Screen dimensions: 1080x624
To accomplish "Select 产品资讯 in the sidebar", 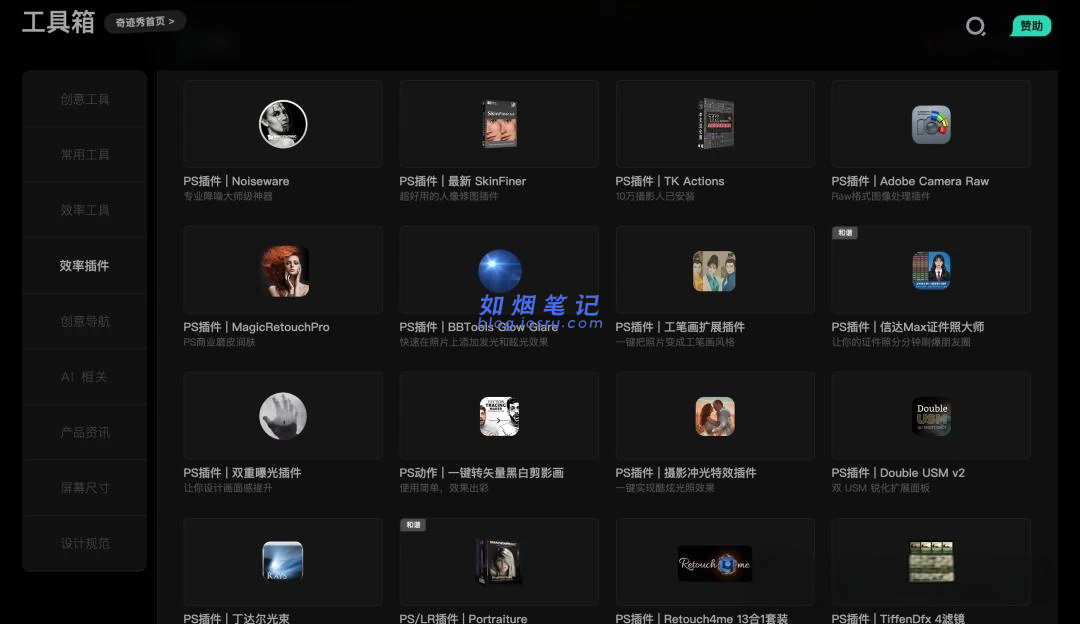I will coord(85,433).
